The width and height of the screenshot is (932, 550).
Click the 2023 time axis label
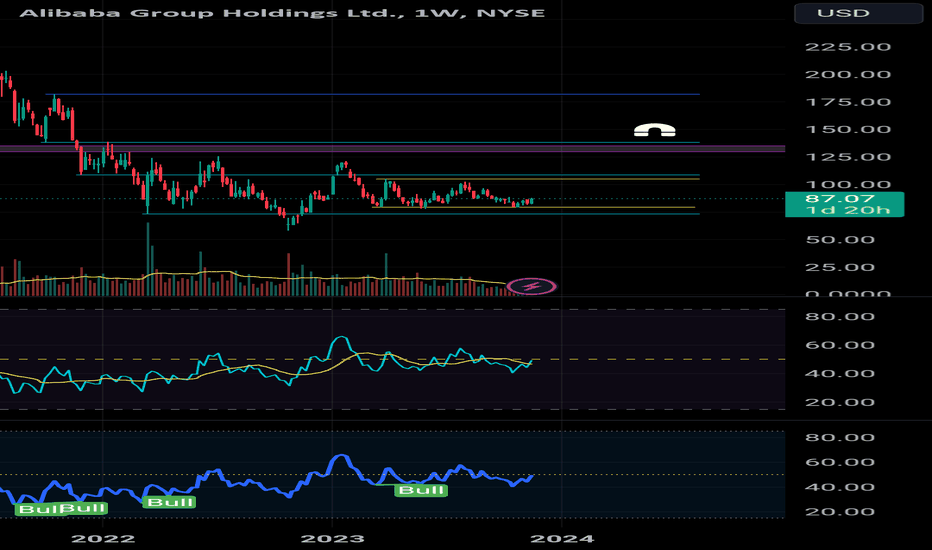point(332,539)
